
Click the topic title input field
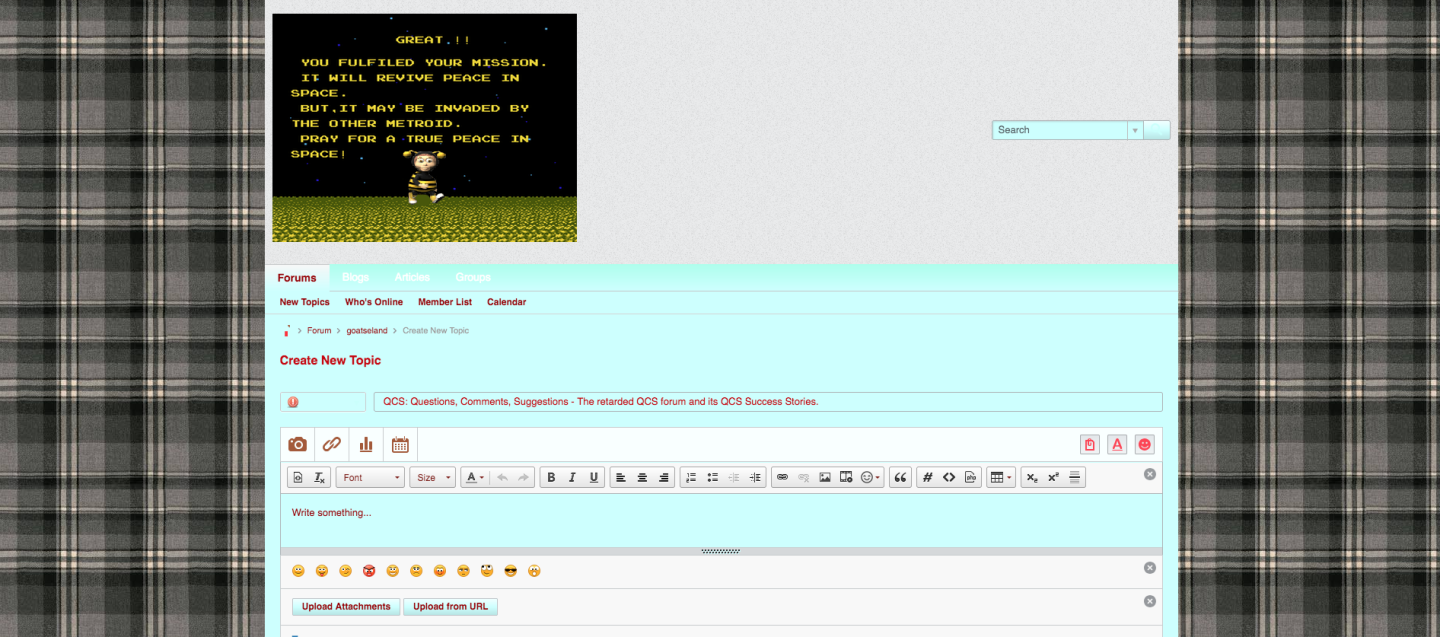click(768, 402)
